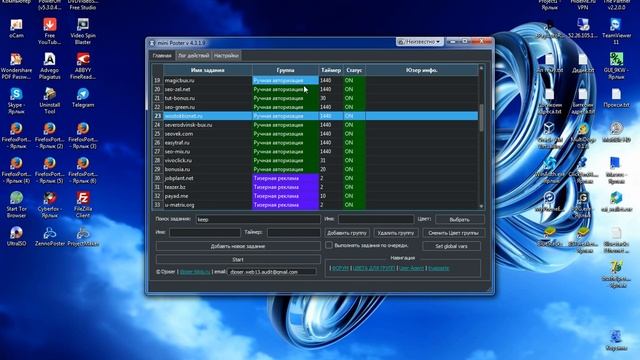Open the Skype shortcut on the desktop

coord(16,101)
